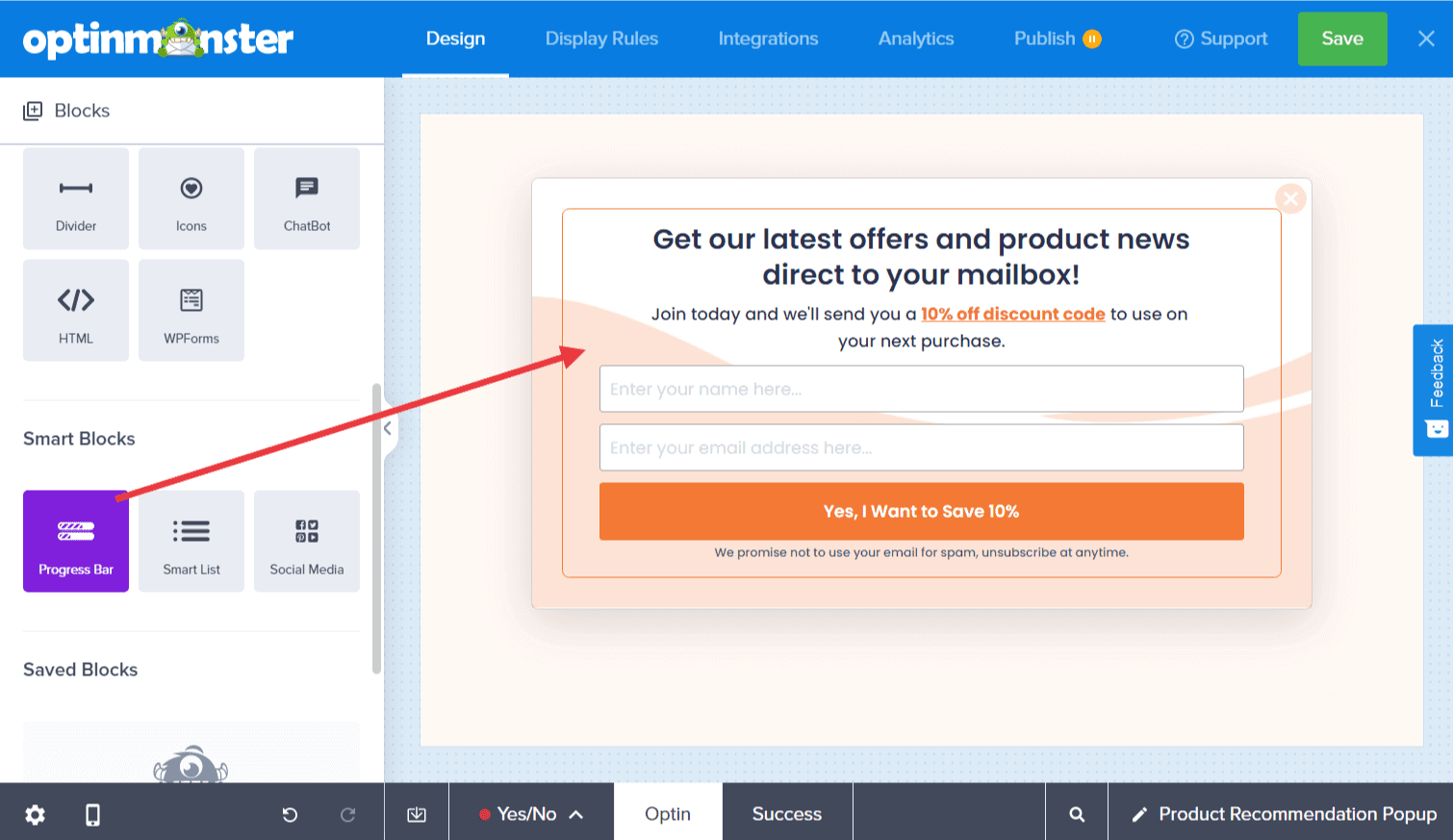Add the ChatBot block

(306, 198)
